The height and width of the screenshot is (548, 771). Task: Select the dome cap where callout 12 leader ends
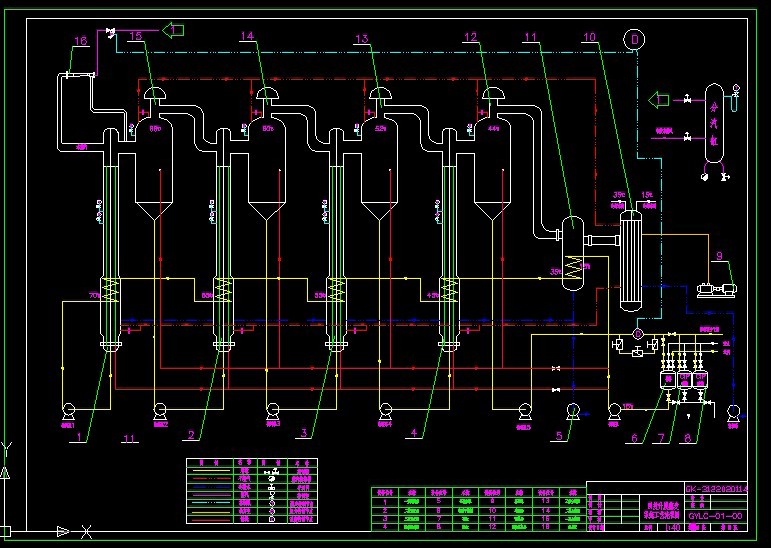[x=493, y=94]
